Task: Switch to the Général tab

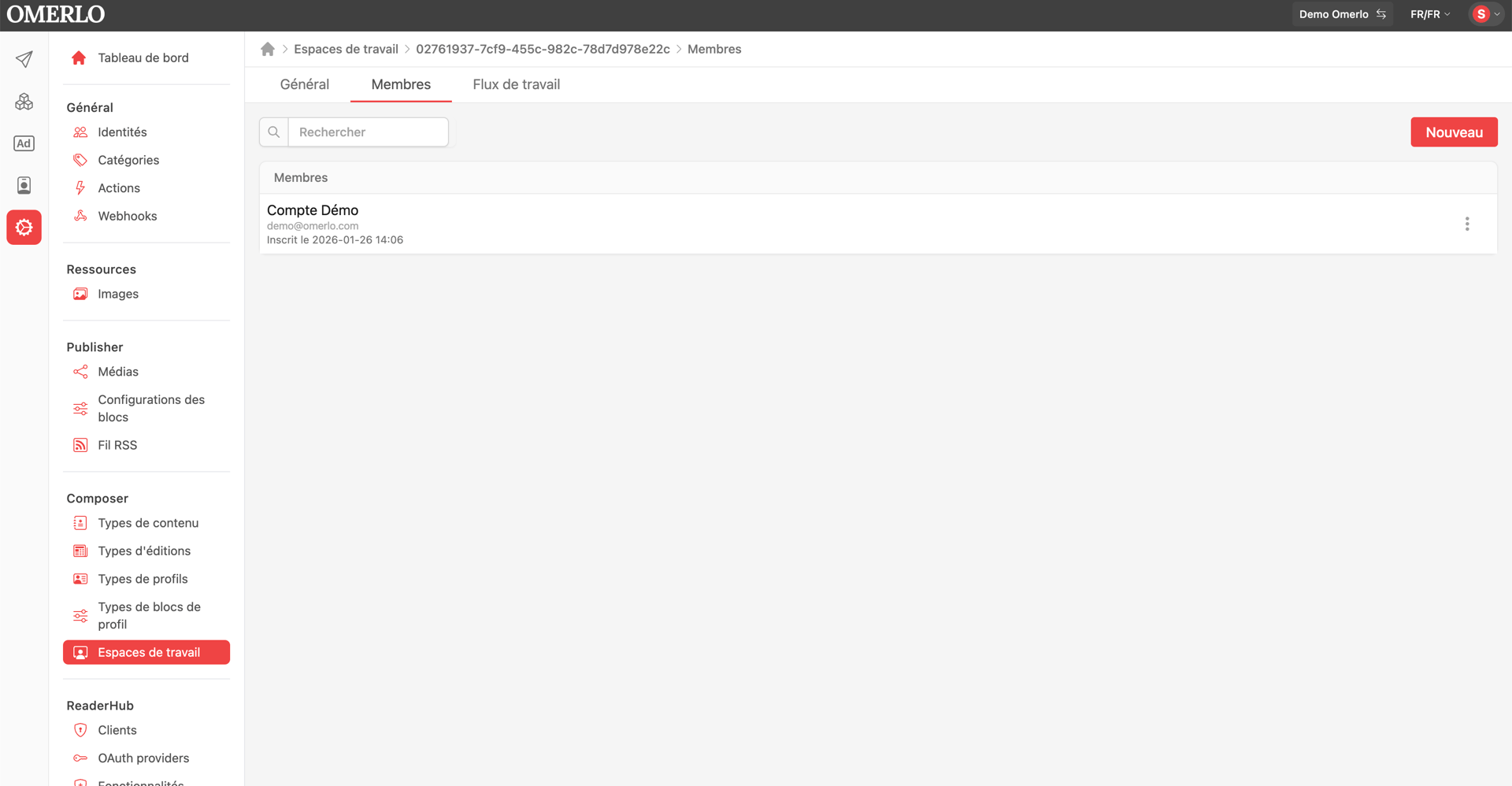Action: tap(305, 84)
